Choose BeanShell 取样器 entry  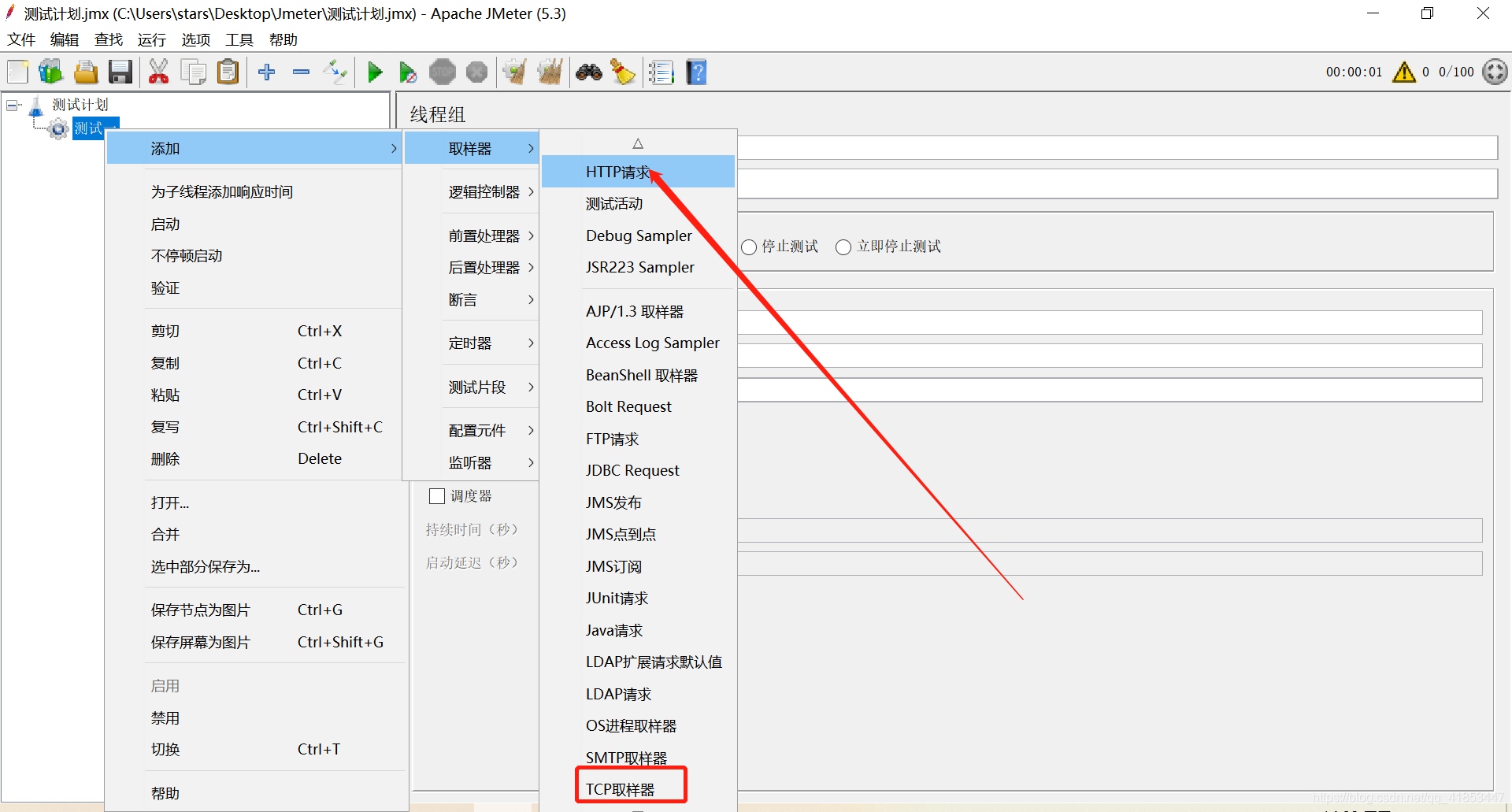click(638, 375)
